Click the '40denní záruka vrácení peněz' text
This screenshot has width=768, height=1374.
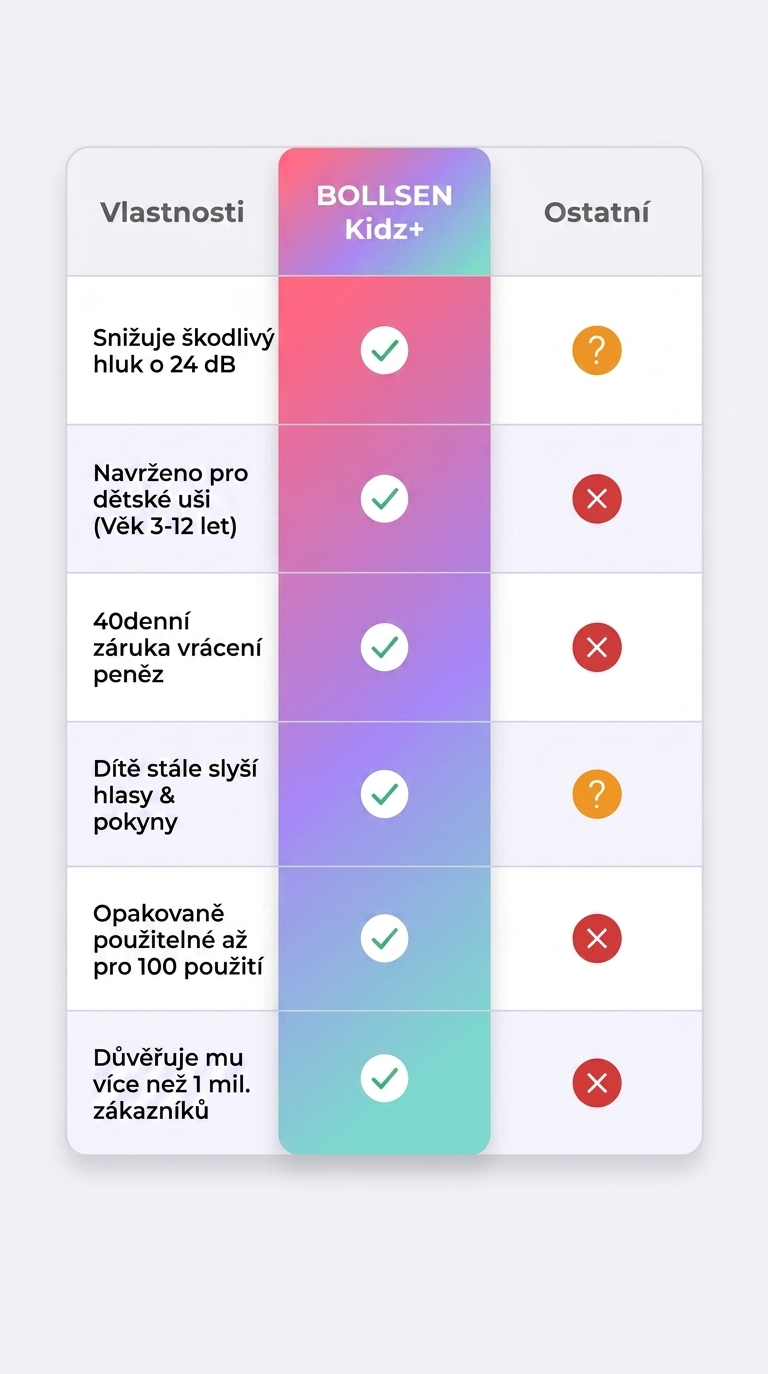tap(177, 648)
